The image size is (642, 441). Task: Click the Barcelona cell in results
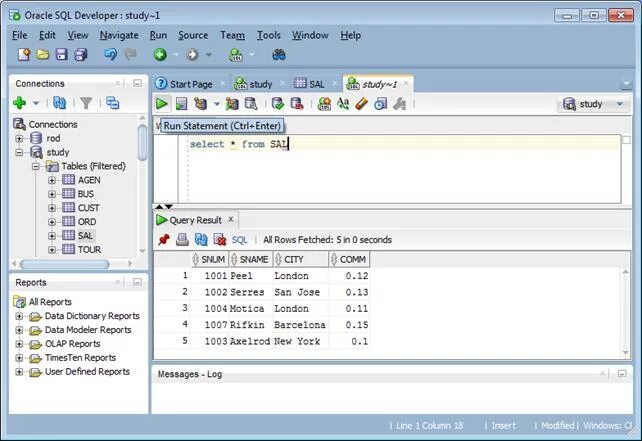pyautogui.click(x=300, y=325)
